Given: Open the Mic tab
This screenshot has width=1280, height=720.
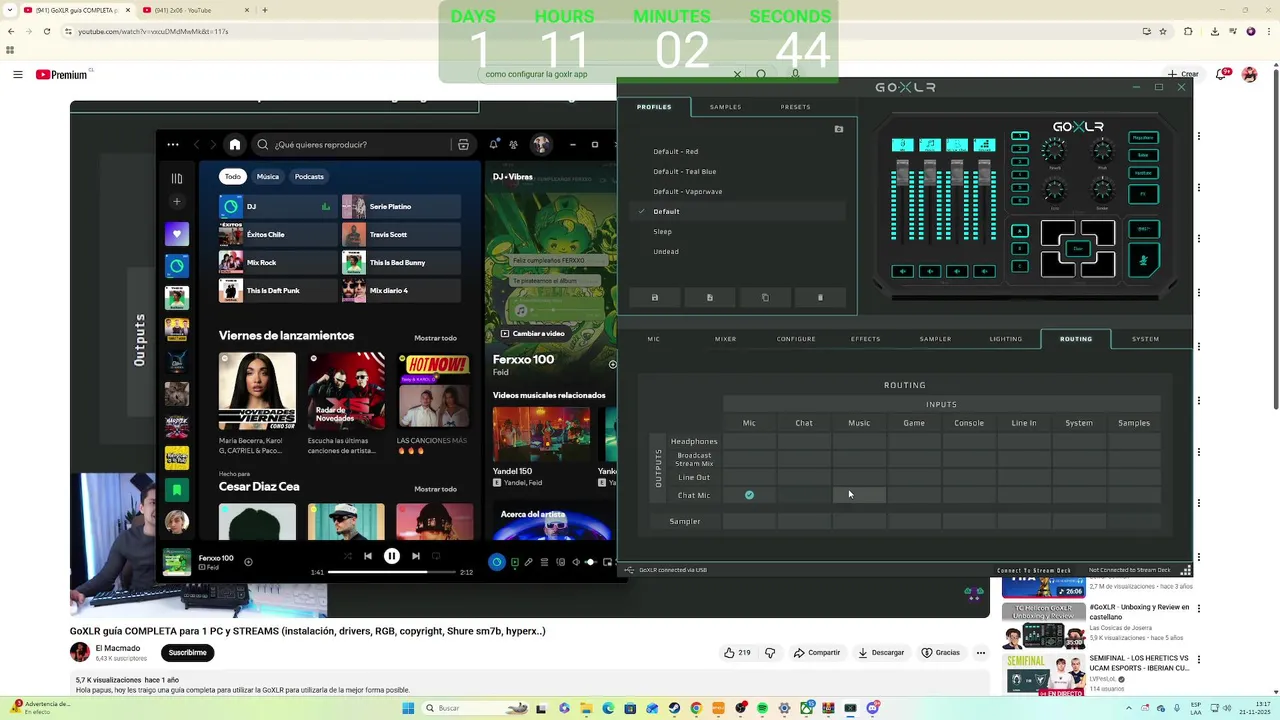Looking at the screenshot, I should tap(654, 339).
